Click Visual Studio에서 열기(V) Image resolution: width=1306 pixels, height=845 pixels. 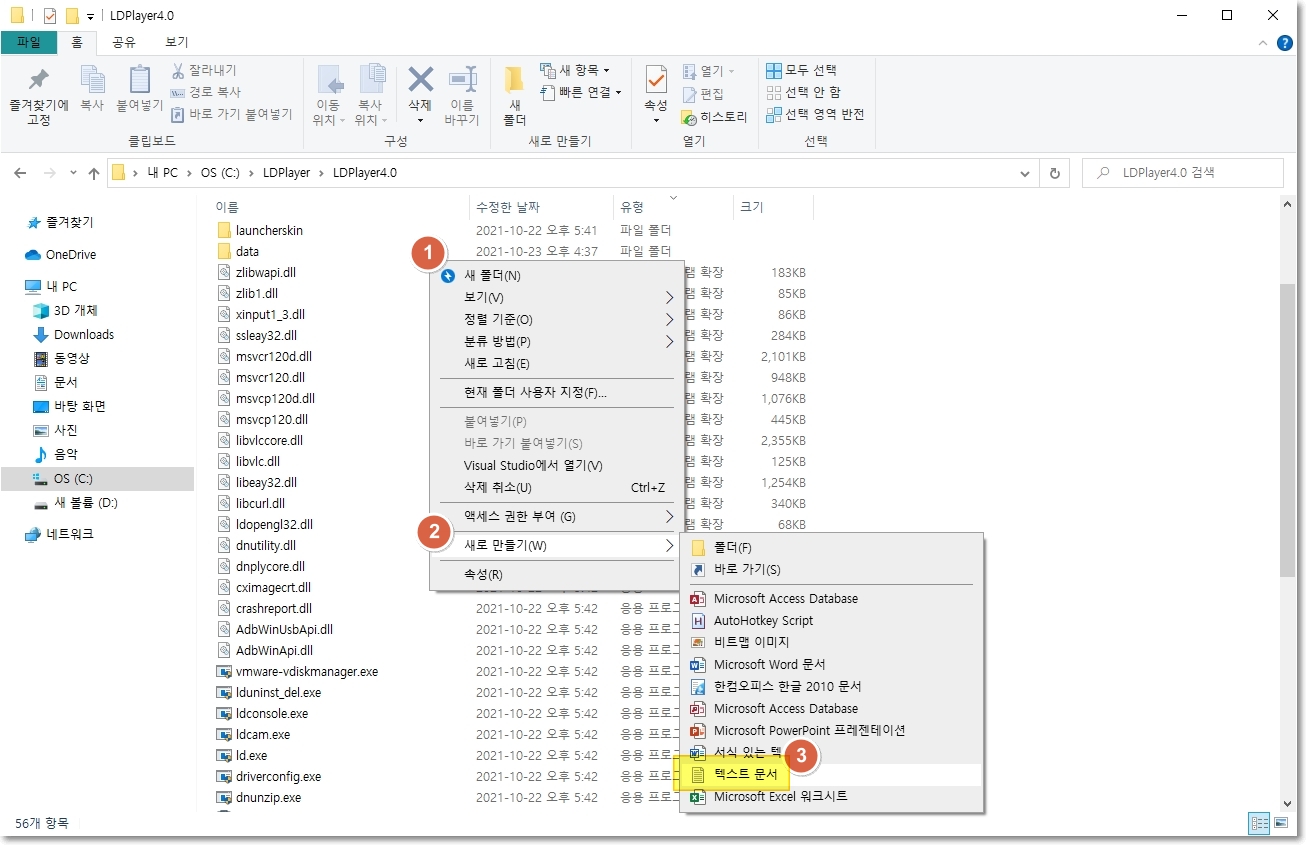557,465
